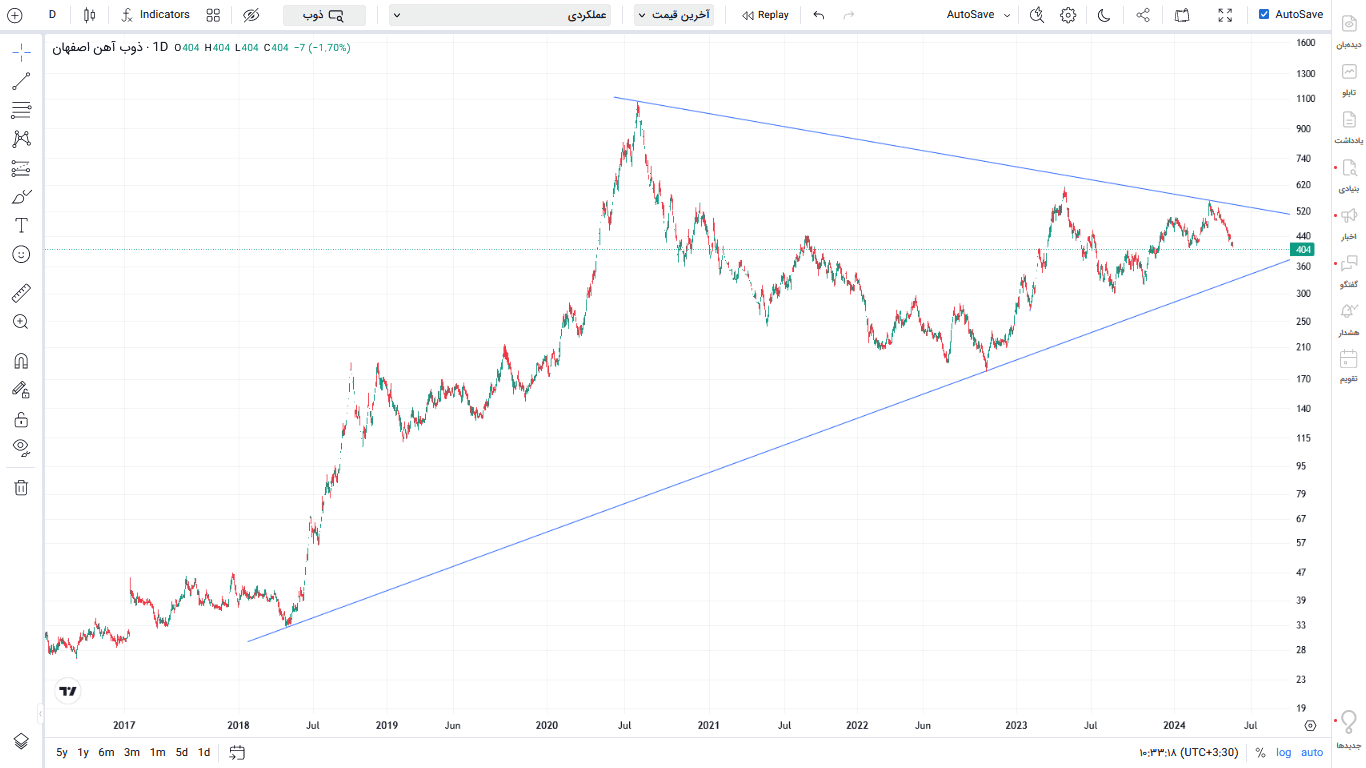The image size is (1366, 768).
Task: Open the go to date calendar icon
Action: [237, 752]
